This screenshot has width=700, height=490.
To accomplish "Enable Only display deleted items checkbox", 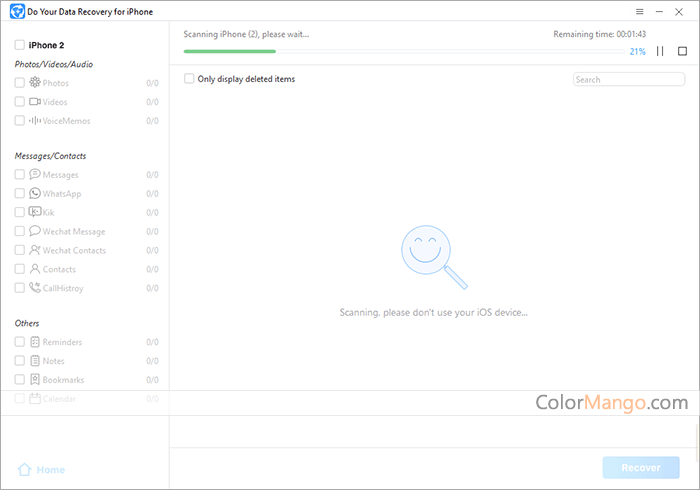I will (189, 79).
